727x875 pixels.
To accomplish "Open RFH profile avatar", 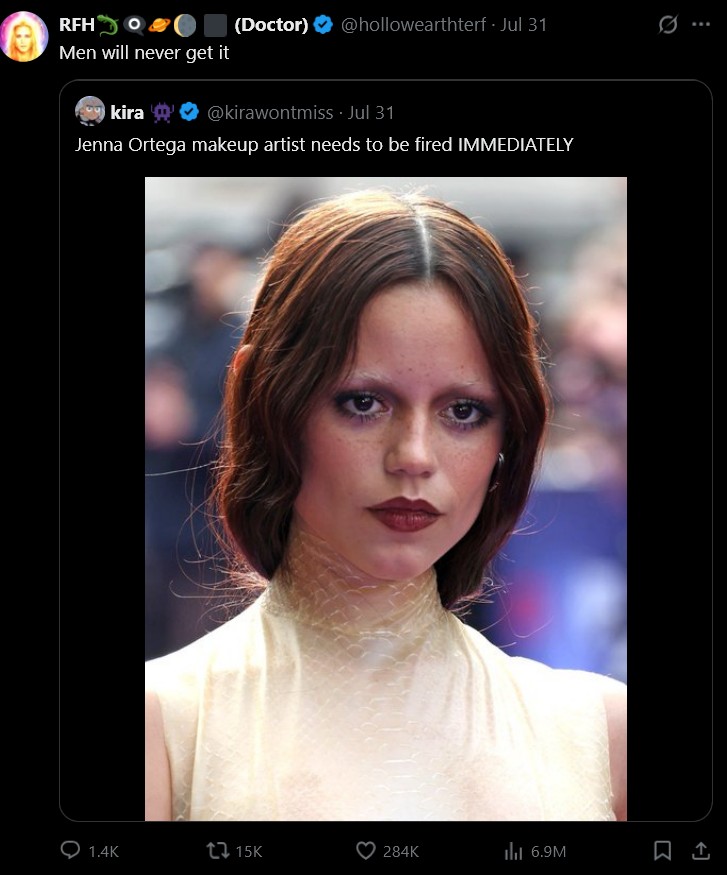I will tap(24, 36).
